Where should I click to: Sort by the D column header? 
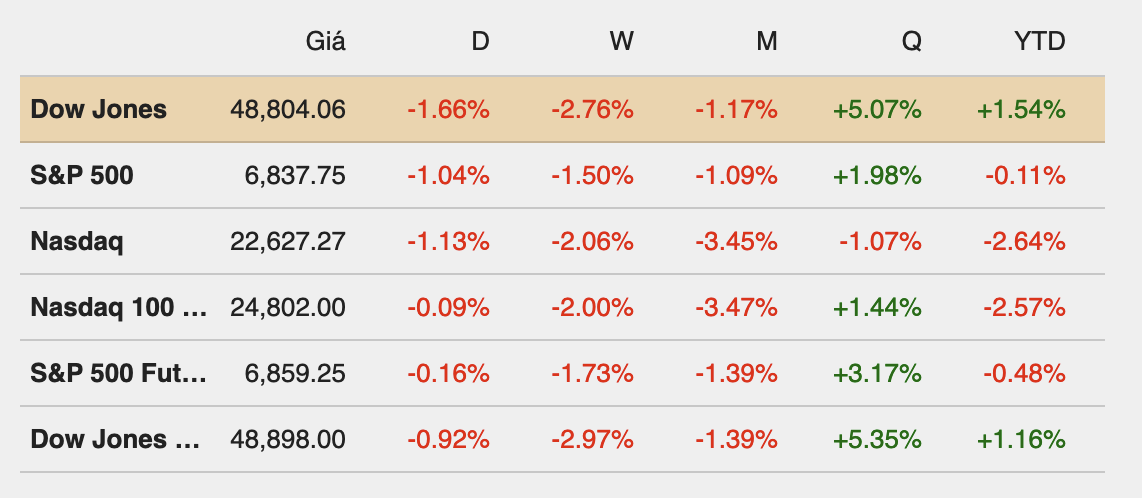480,42
